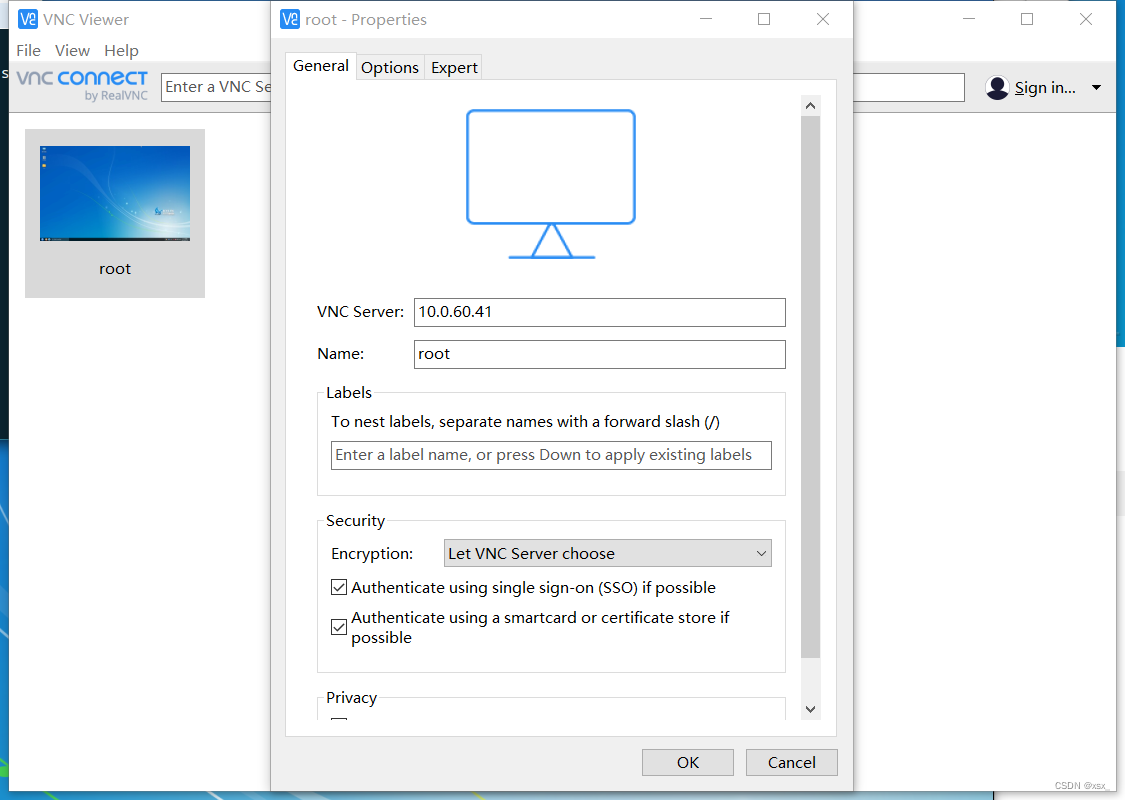The image size is (1125, 800).
Task: Maximize the root - Properties dialog
Action: click(764, 19)
